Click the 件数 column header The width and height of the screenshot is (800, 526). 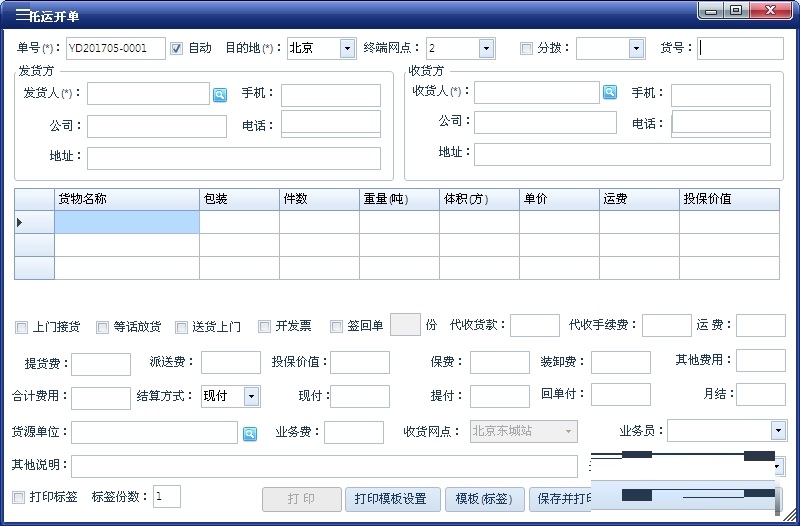click(x=319, y=199)
